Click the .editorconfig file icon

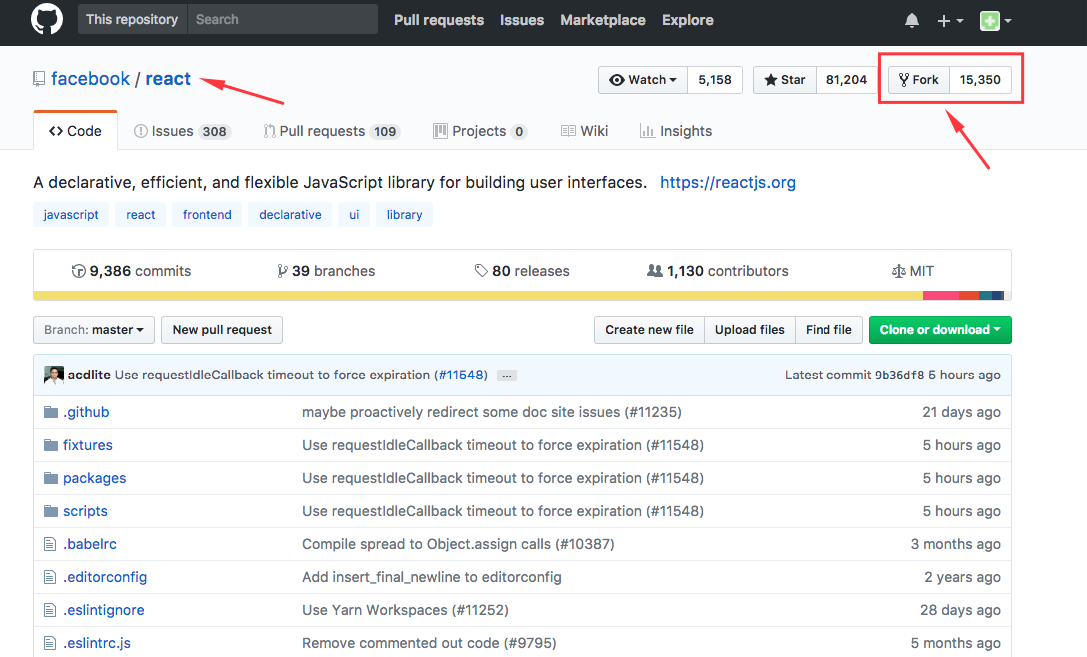pyautogui.click(x=50, y=577)
